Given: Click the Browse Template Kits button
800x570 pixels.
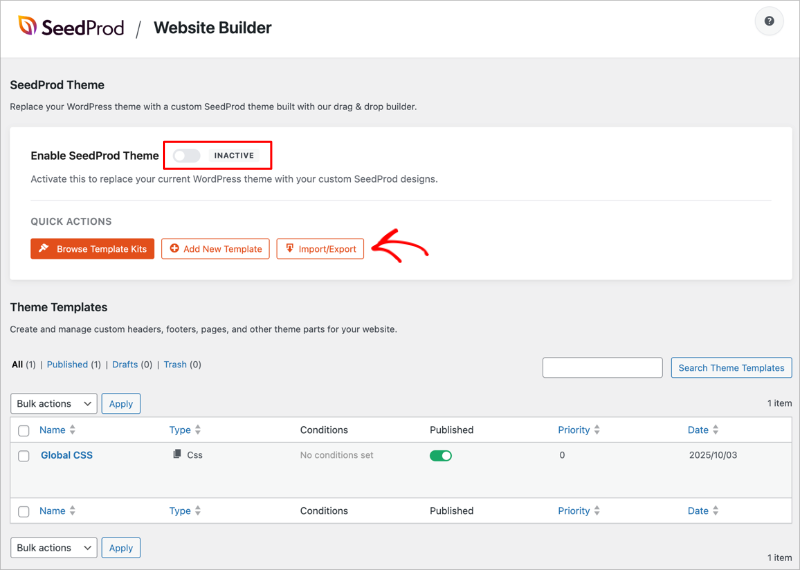Looking at the screenshot, I should point(92,249).
